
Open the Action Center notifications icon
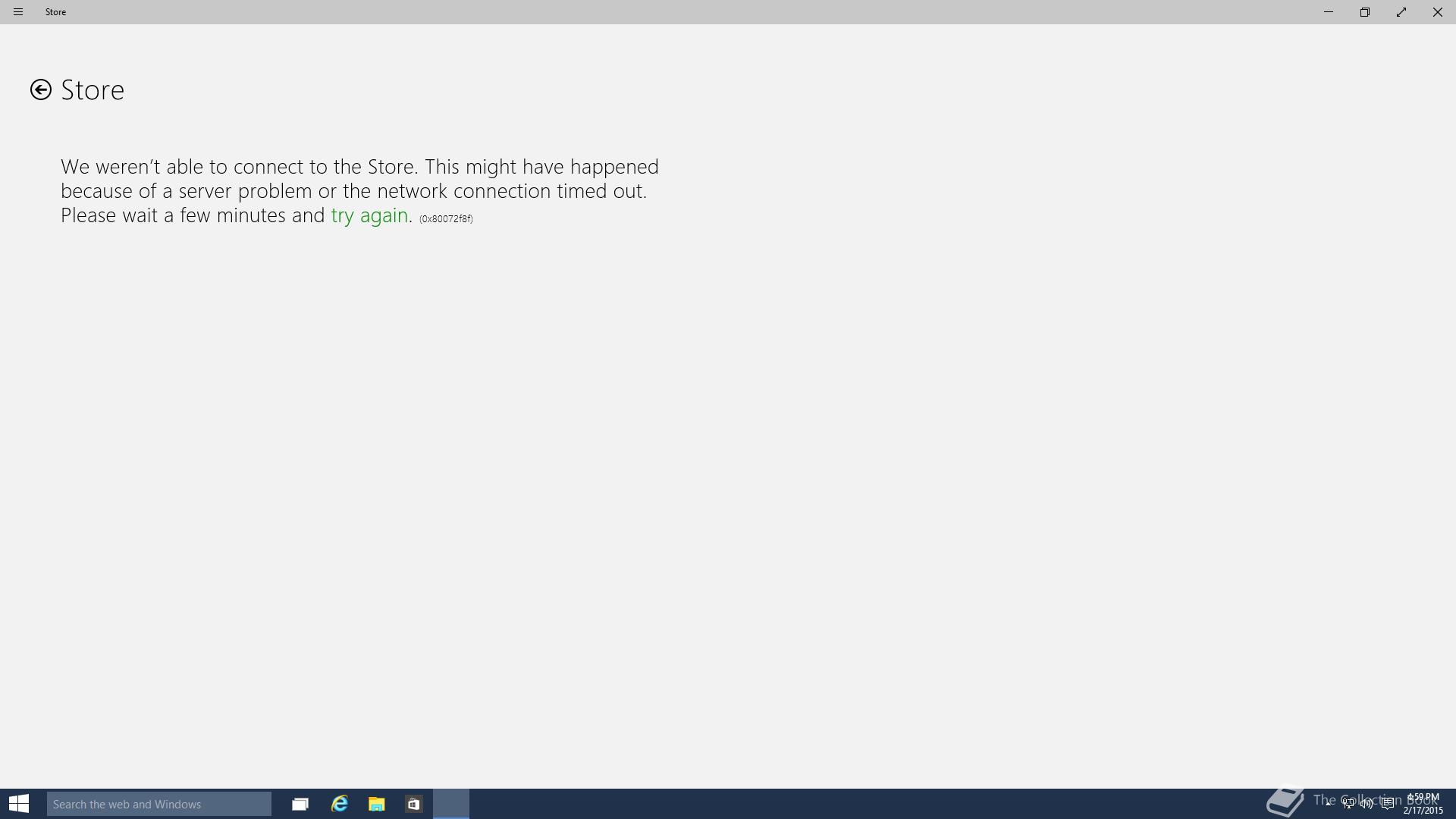pos(1388,804)
